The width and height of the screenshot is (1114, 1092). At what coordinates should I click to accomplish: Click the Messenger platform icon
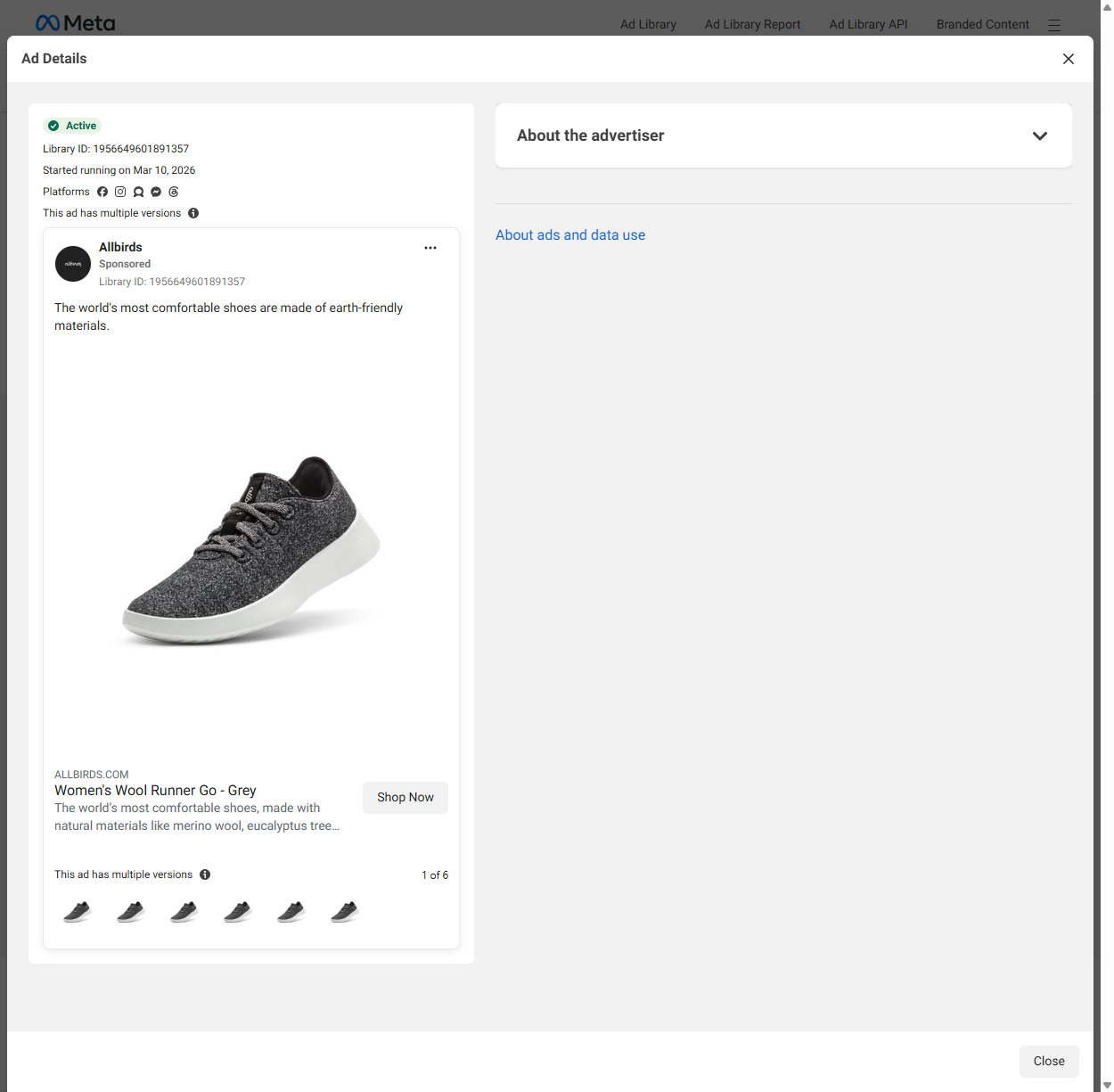156,192
